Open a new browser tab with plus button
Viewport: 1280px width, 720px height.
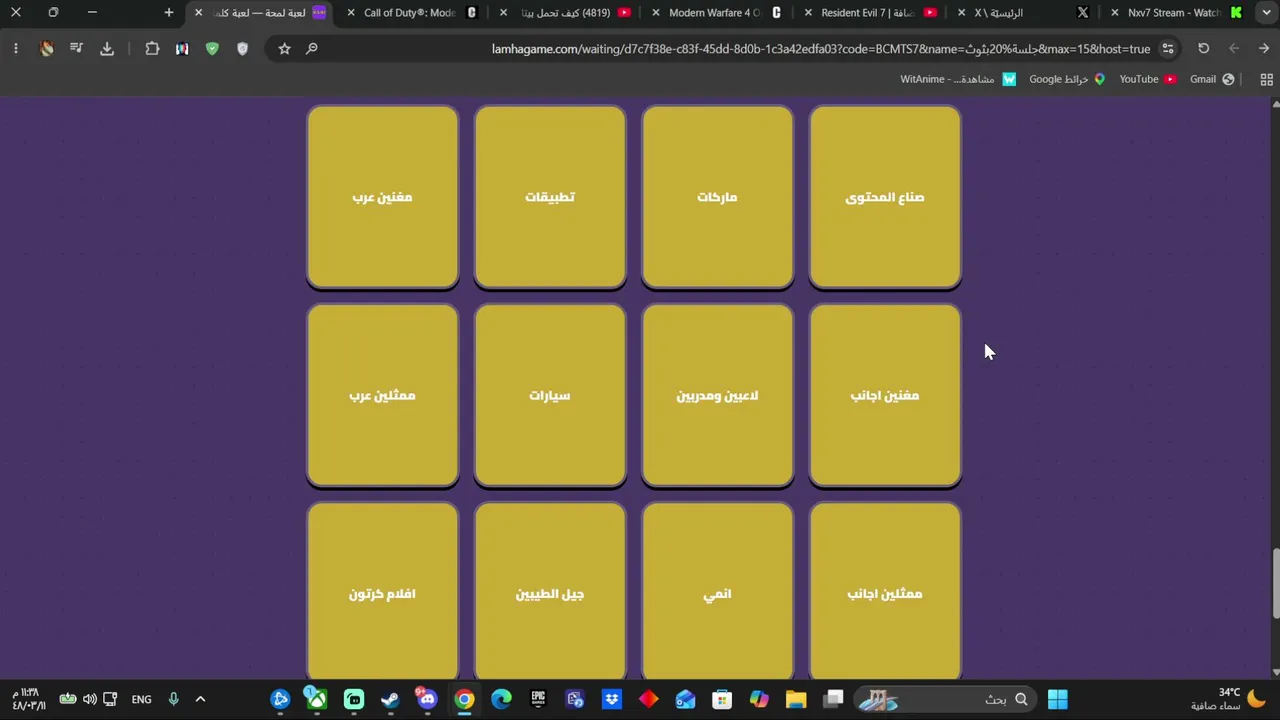[169, 12]
